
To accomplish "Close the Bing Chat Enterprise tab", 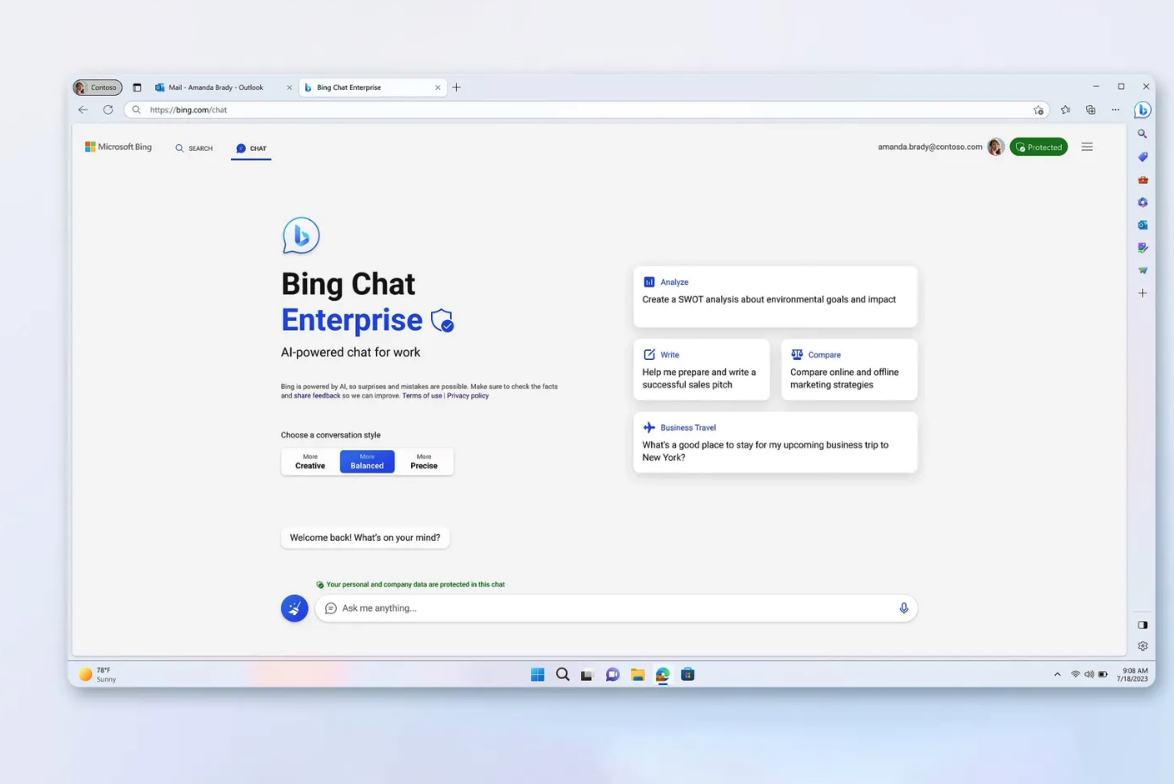I will coord(438,88).
